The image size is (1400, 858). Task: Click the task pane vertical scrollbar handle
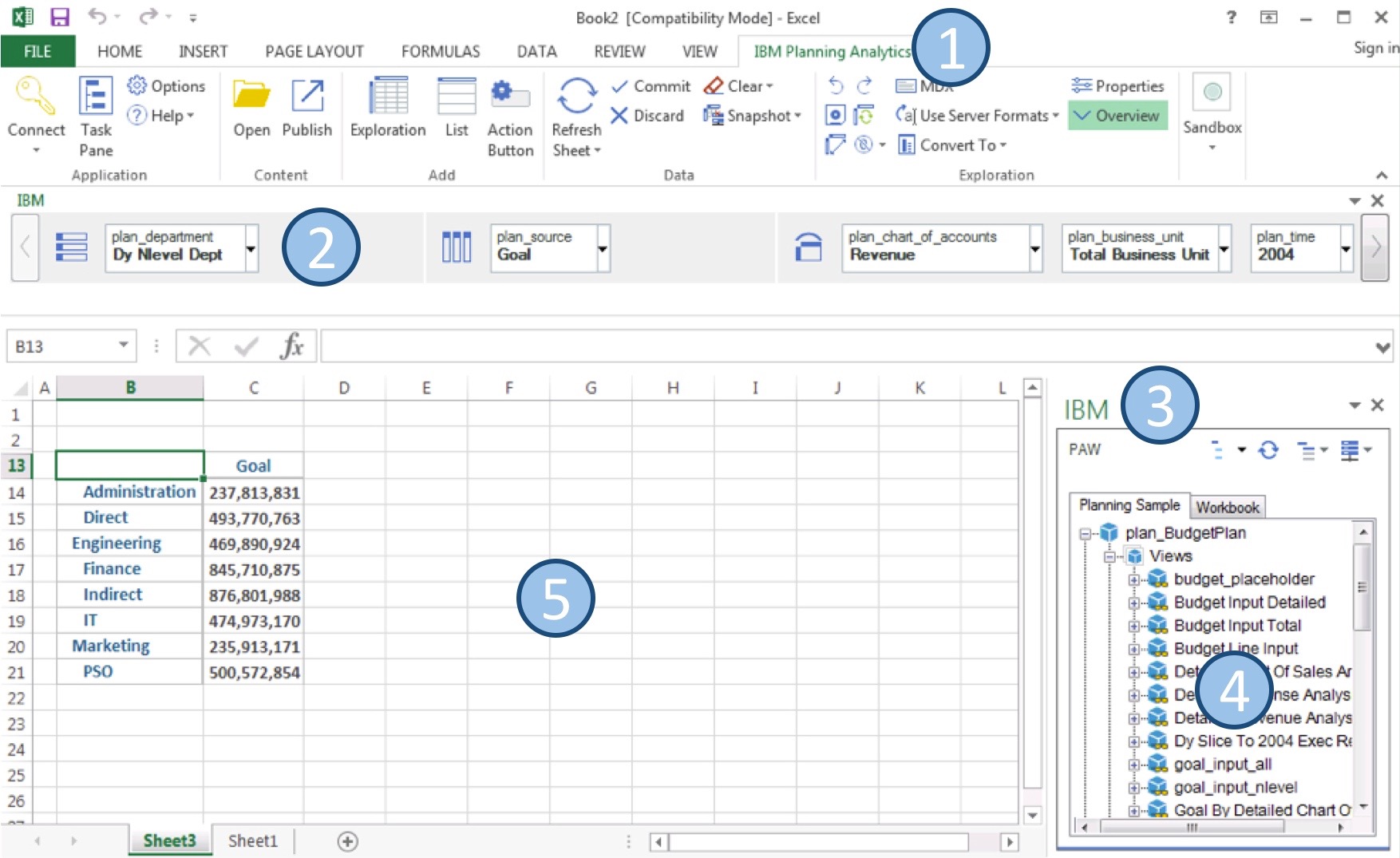click(x=1362, y=587)
